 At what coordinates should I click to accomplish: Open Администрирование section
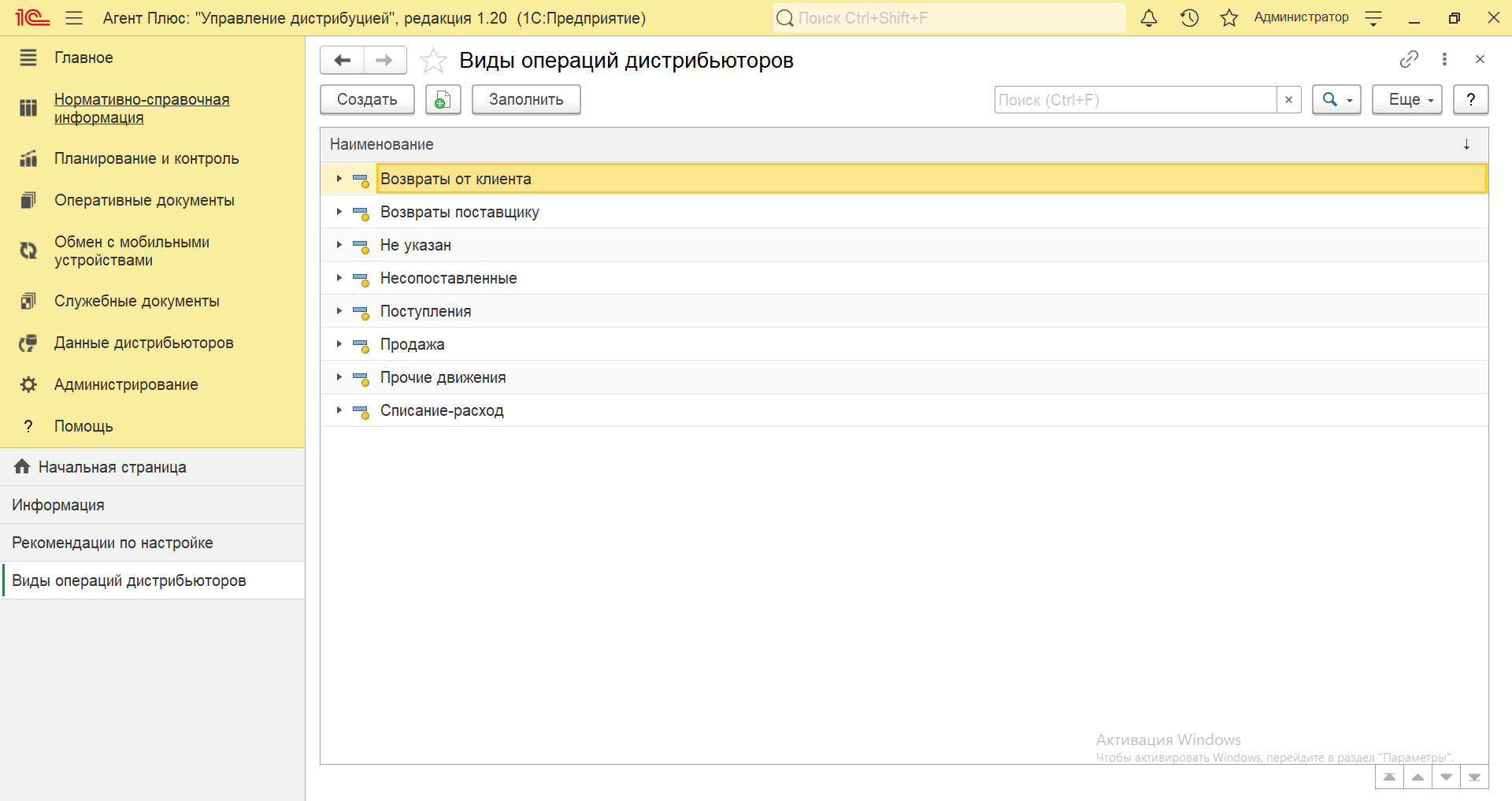[126, 384]
